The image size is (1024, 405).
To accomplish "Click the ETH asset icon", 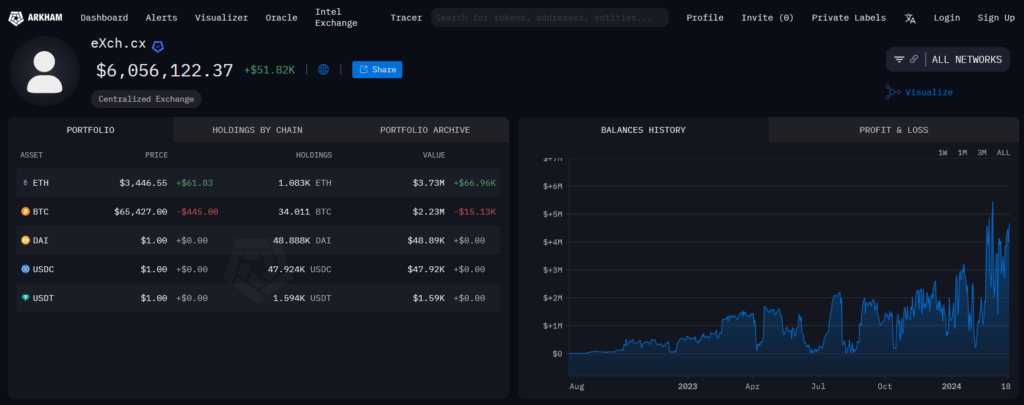I will tap(26, 183).
